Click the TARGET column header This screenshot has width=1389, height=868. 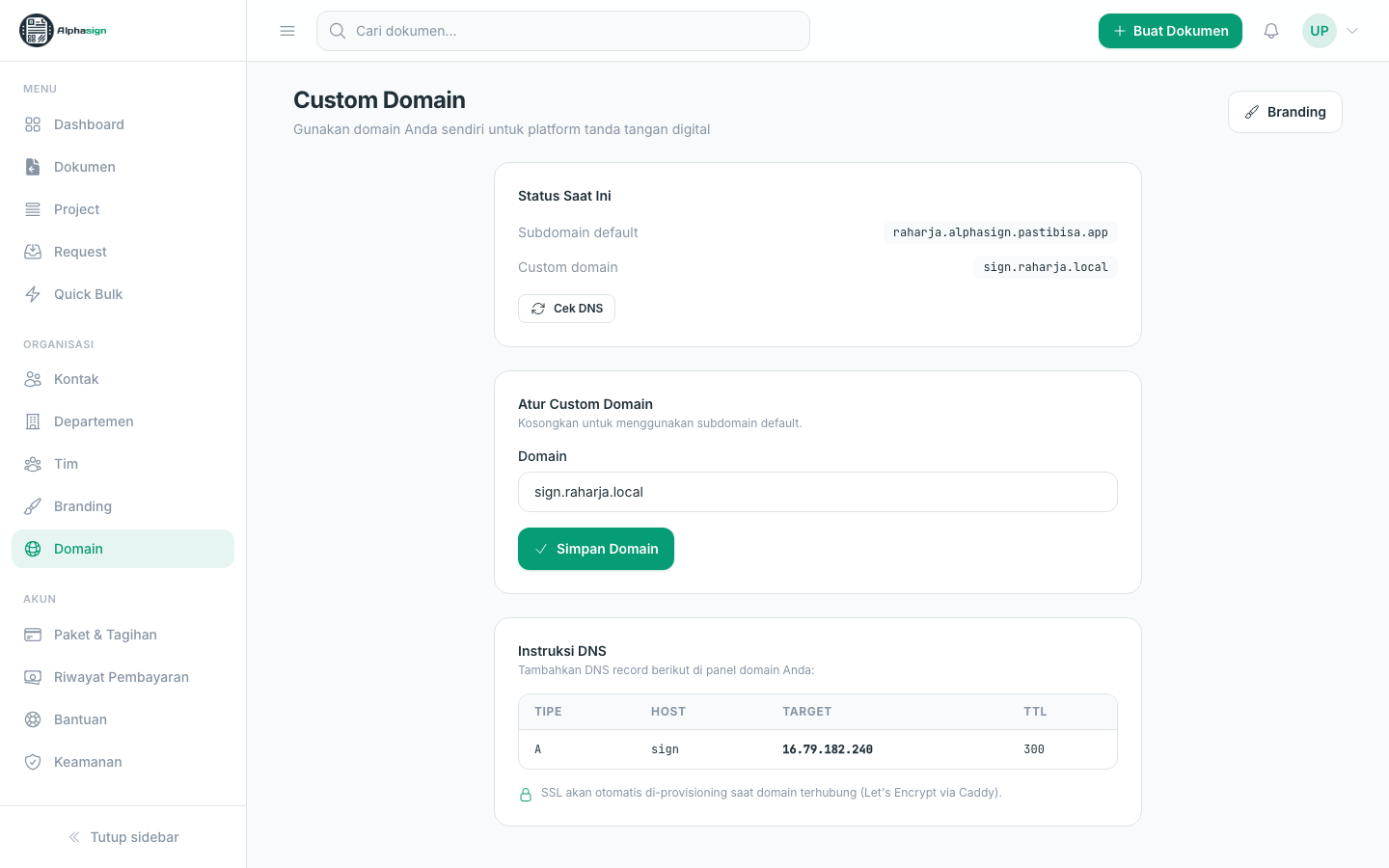tap(806, 712)
